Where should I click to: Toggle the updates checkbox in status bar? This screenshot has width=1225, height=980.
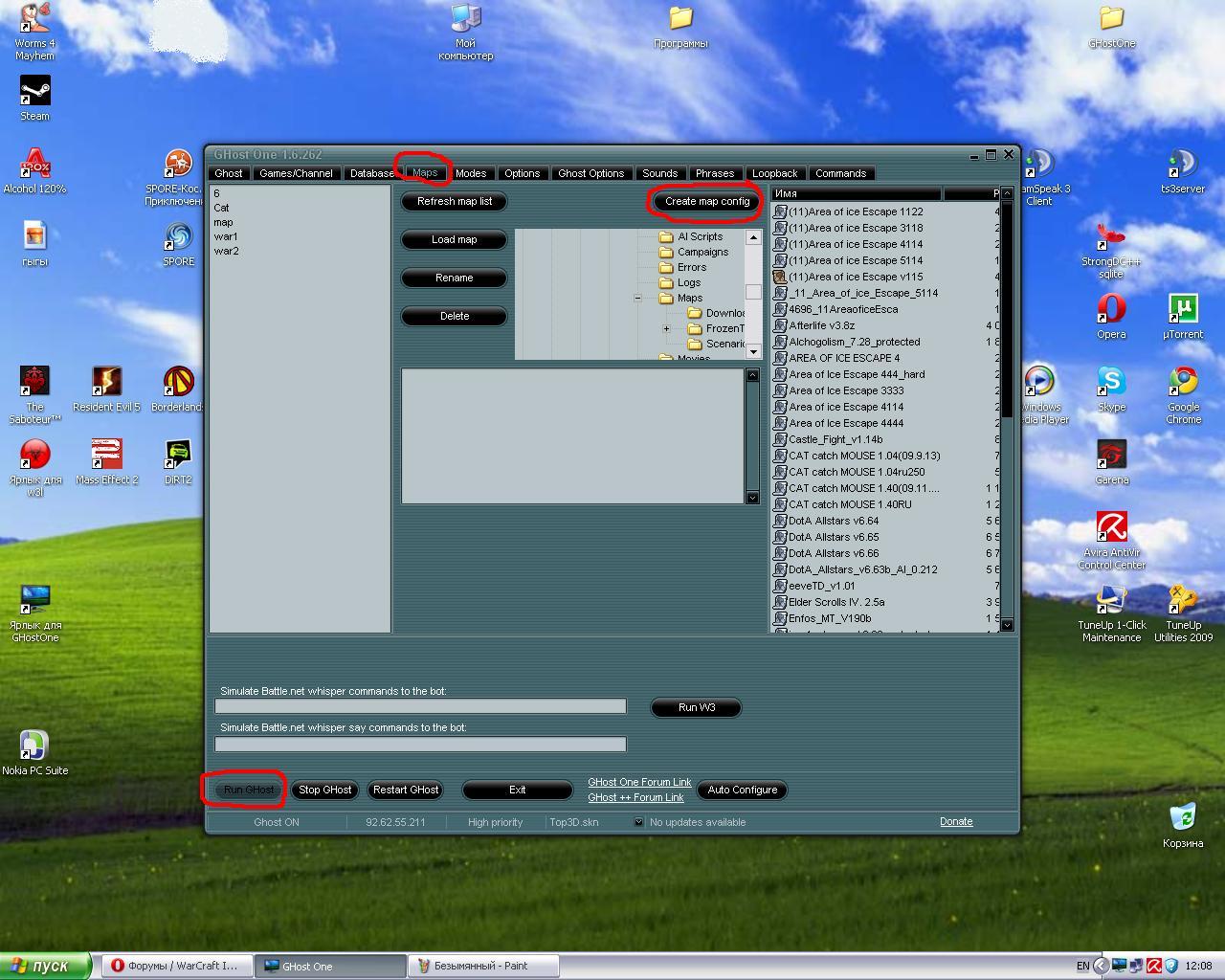coord(638,822)
